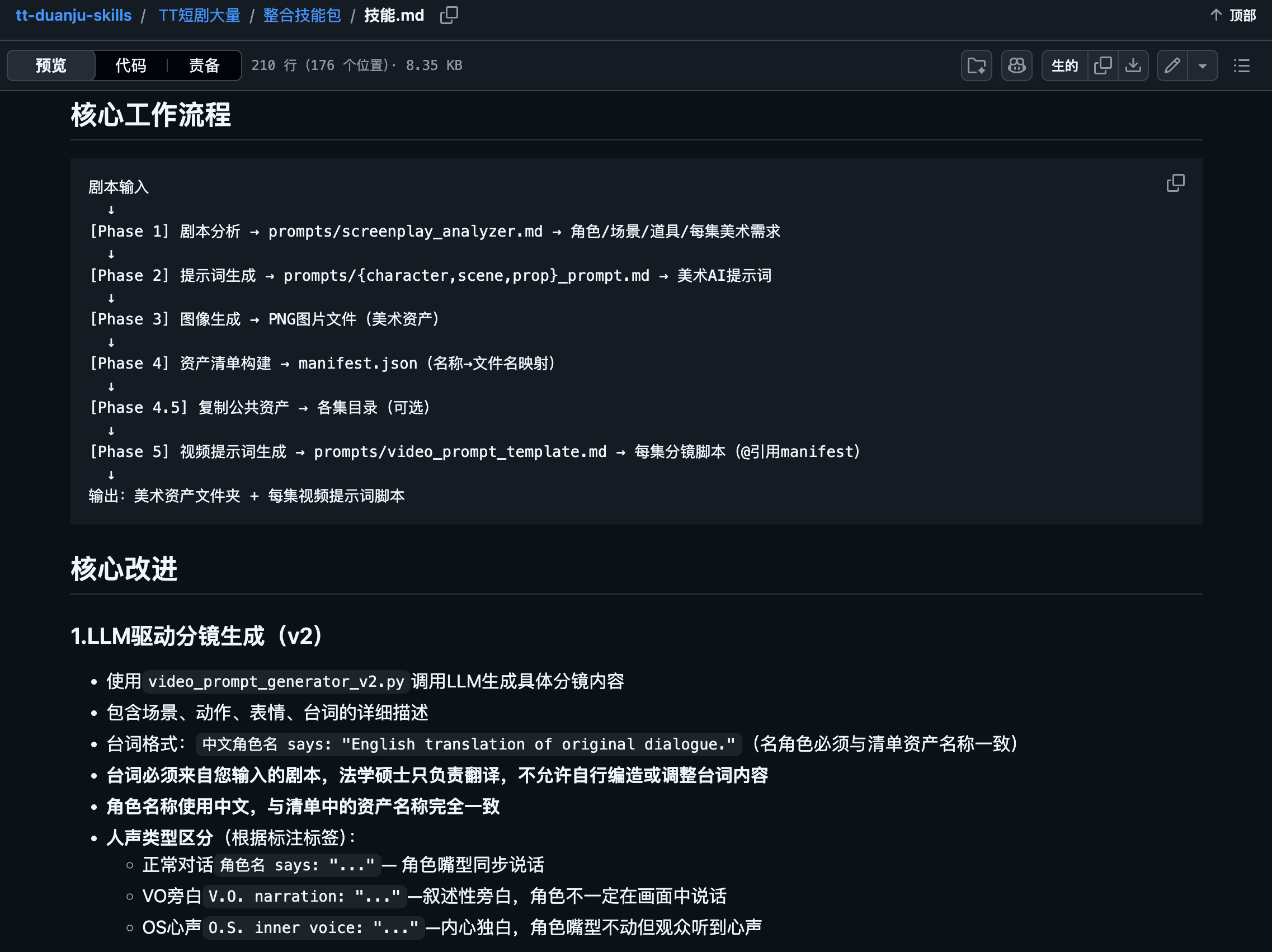The image size is (1272, 952).
Task: Select inline code O.S. inner voice: "..."
Action: [x=313, y=927]
